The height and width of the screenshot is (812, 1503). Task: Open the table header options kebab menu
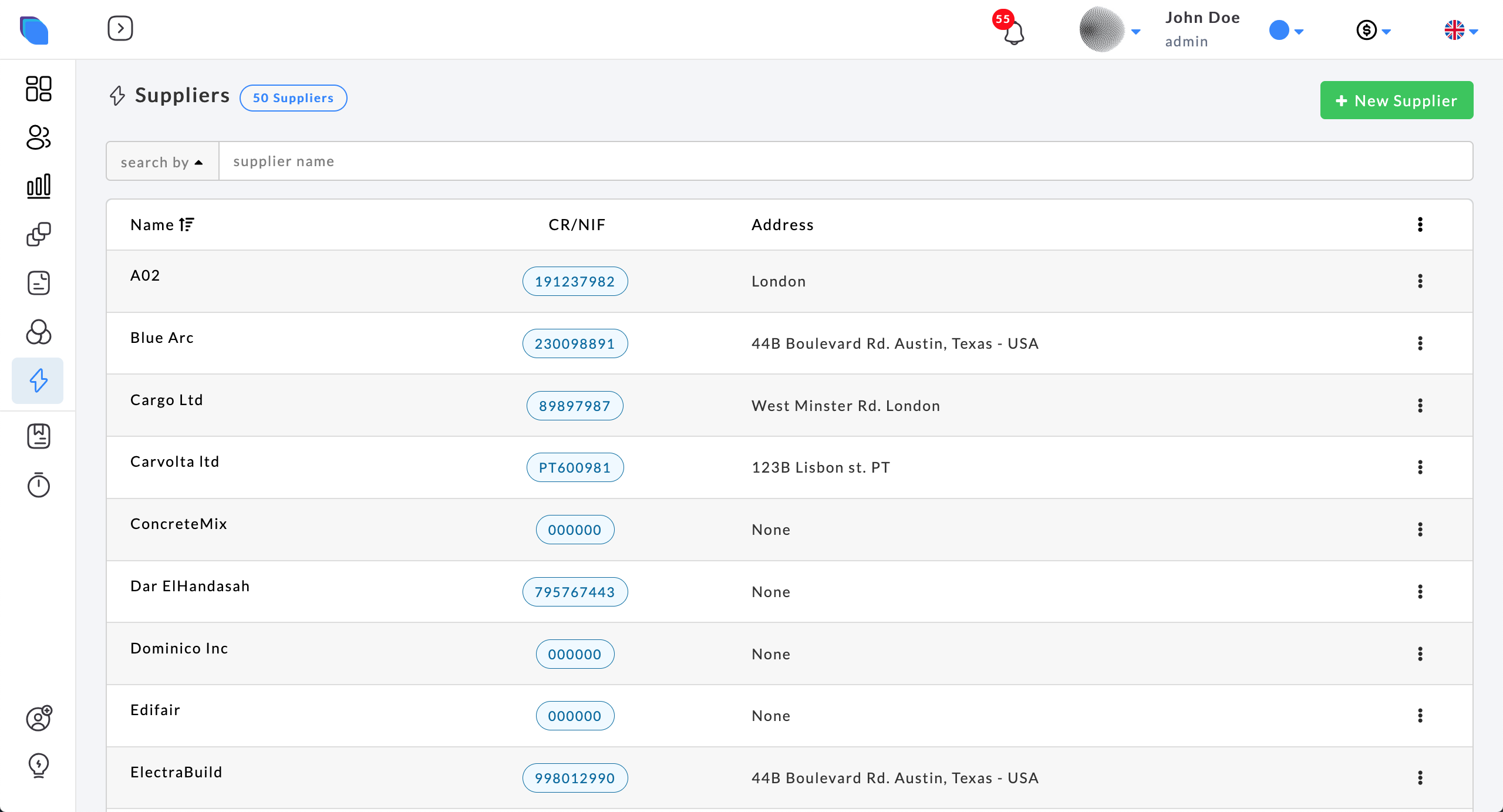(x=1420, y=224)
